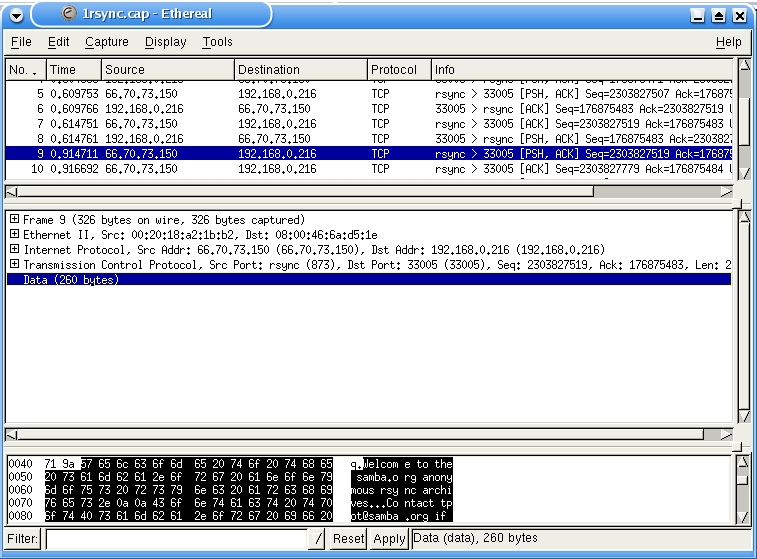The width and height of the screenshot is (757, 559).
Task: Click the Reset filter button
Action: [348, 539]
